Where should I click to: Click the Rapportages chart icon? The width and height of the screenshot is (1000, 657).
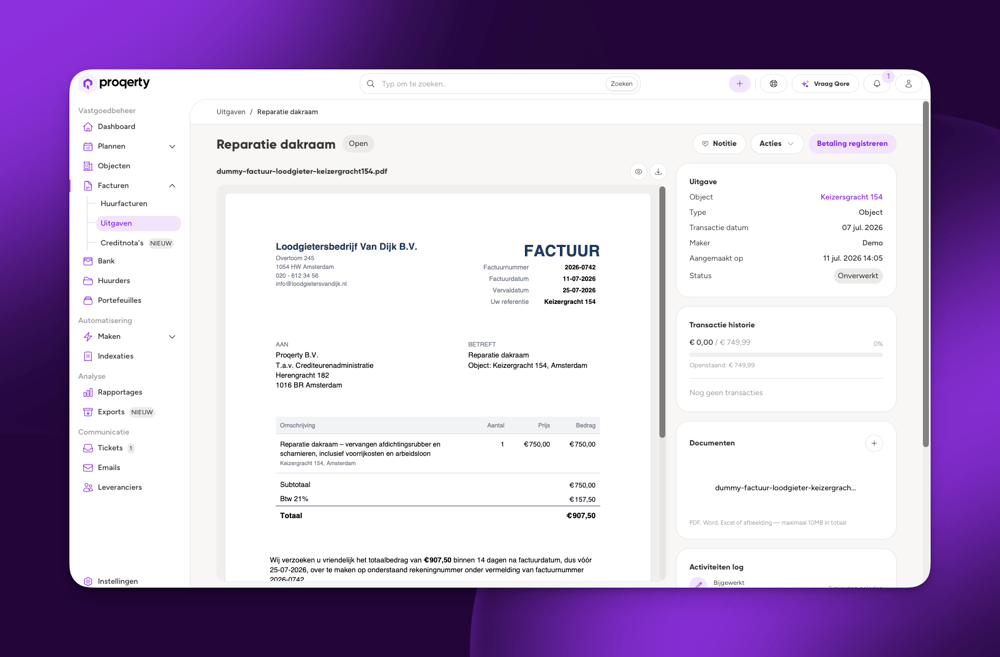pos(88,392)
